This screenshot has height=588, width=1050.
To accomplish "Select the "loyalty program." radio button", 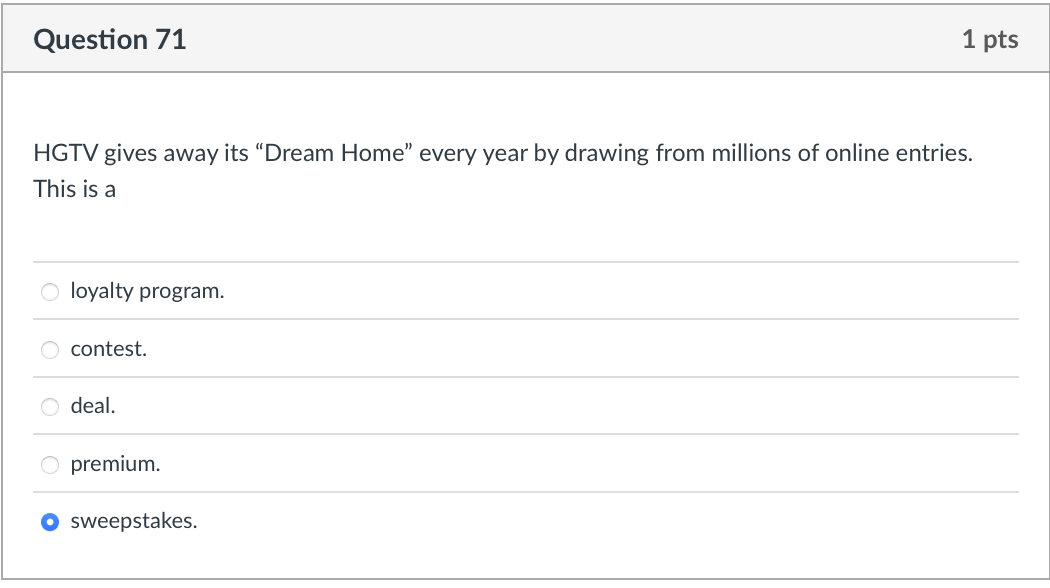I will (50, 292).
